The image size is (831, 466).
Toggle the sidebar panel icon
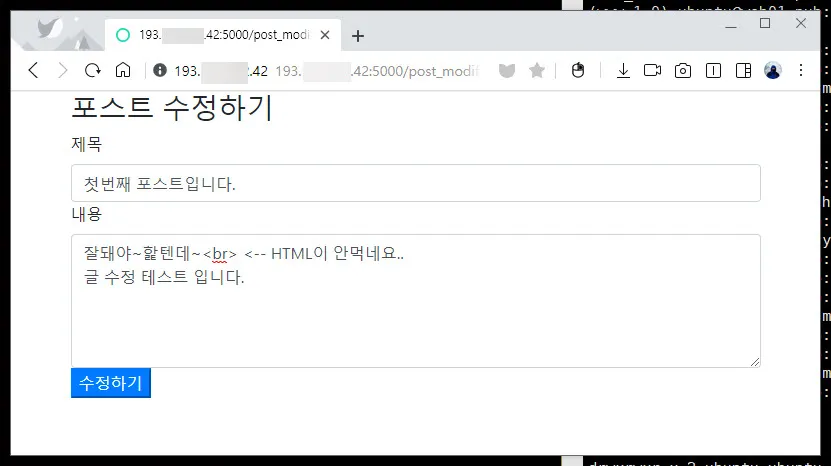743,70
